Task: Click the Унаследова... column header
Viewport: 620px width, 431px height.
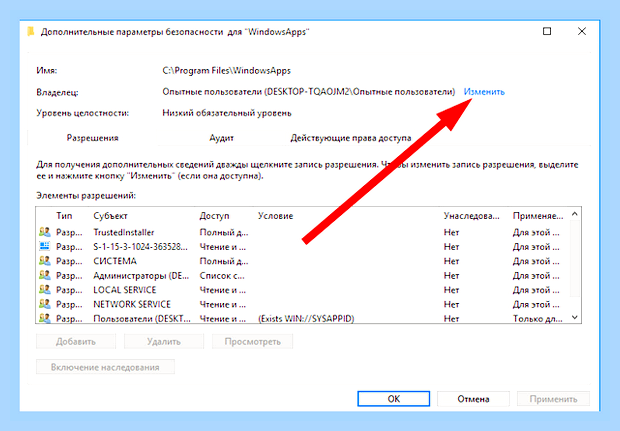Action: pos(471,216)
